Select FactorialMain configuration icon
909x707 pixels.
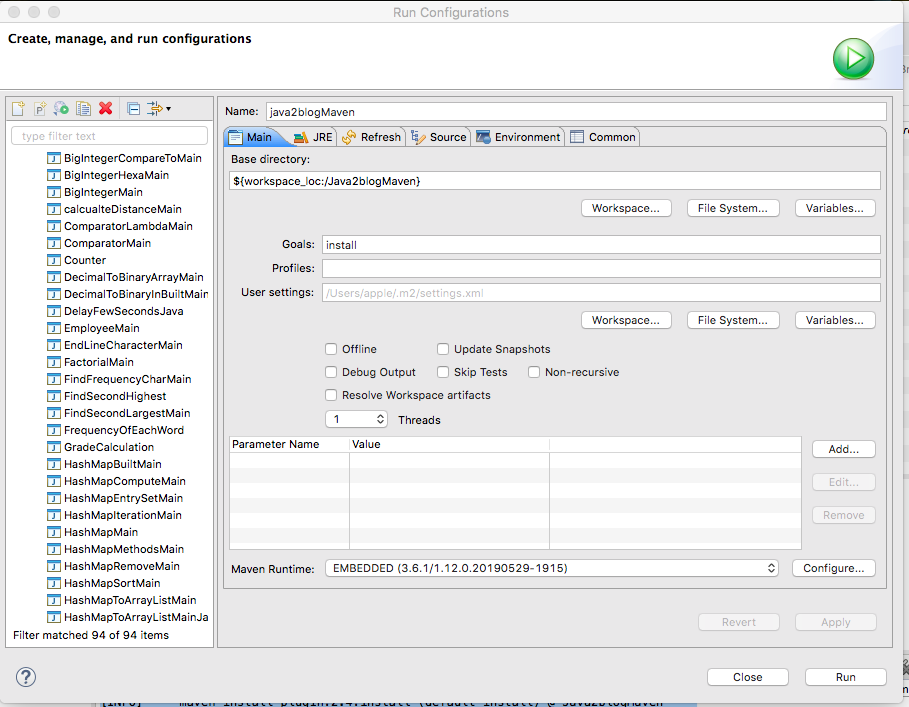point(54,362)
